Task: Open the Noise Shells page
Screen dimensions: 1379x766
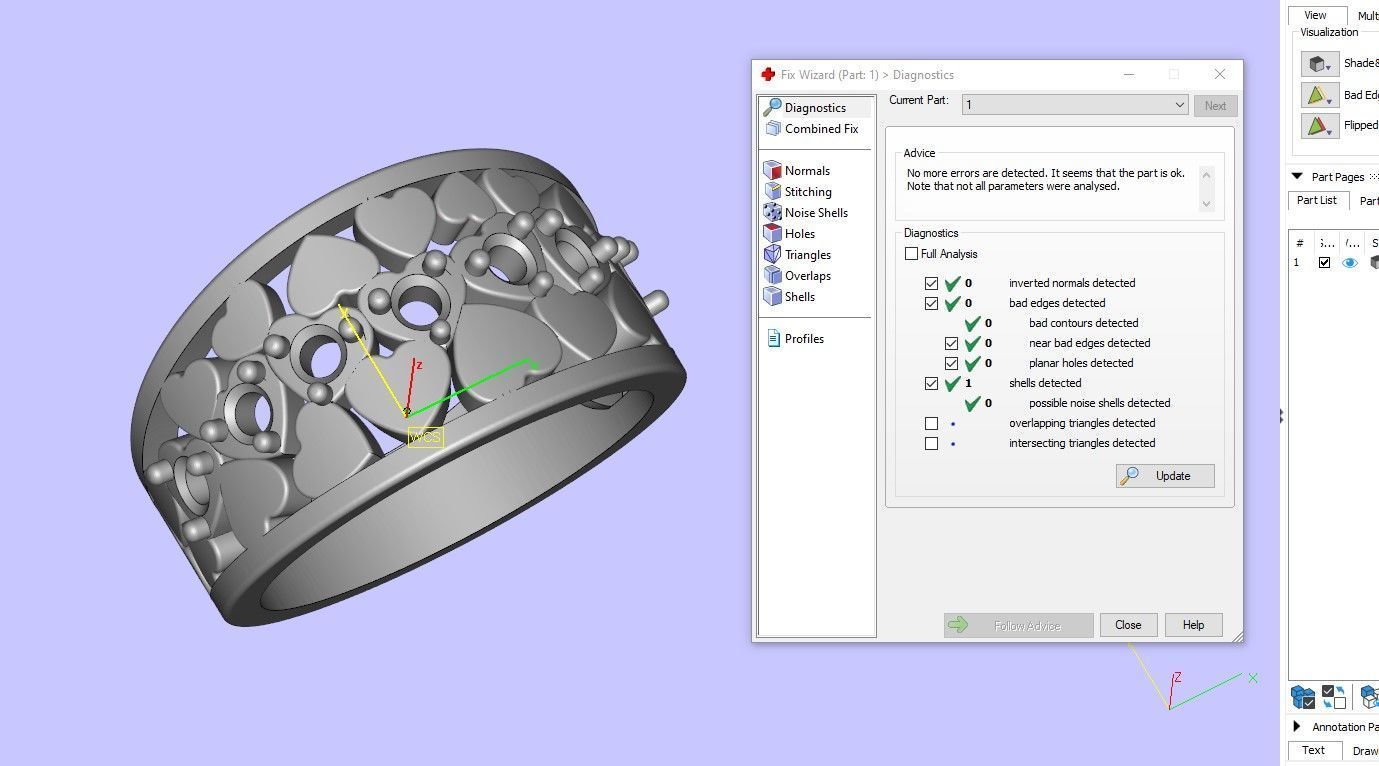Action: pos(815,212)
